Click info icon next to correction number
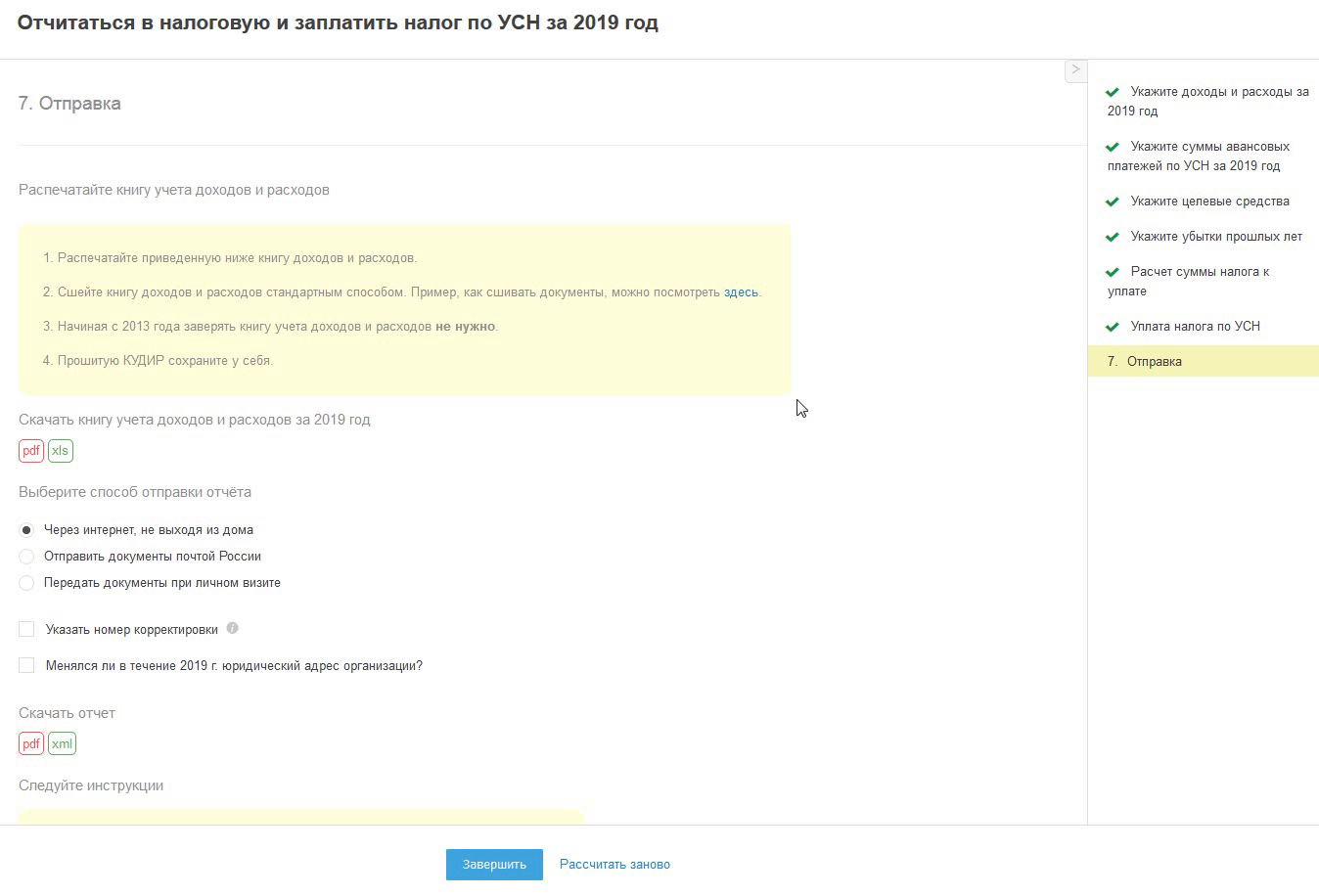This screenshot has width=1319, height=896. point(232,628)
